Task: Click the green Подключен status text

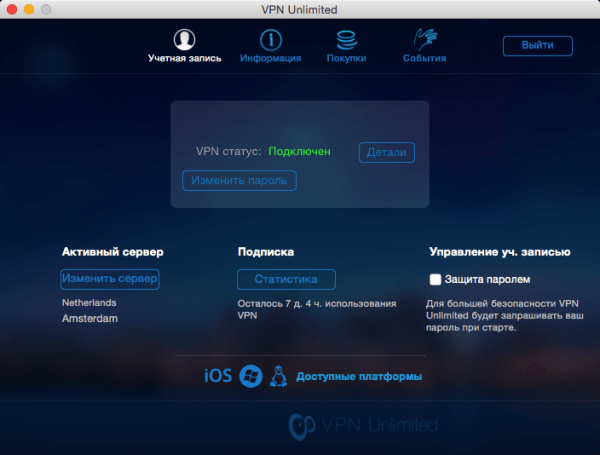Action: [x=299, y=152]
